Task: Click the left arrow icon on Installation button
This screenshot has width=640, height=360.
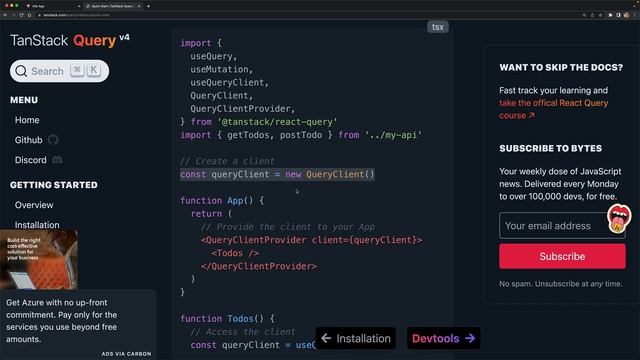Action: (326, 338)
